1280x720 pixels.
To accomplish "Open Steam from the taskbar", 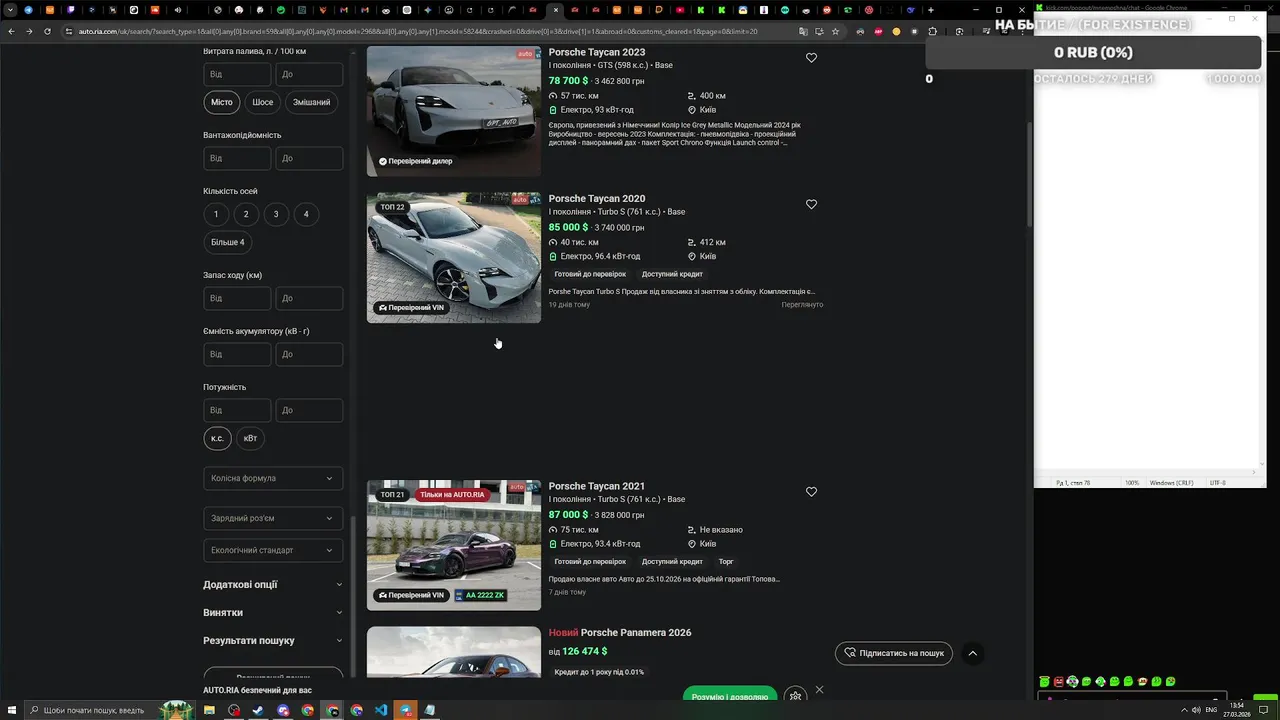I will point(258,710).
